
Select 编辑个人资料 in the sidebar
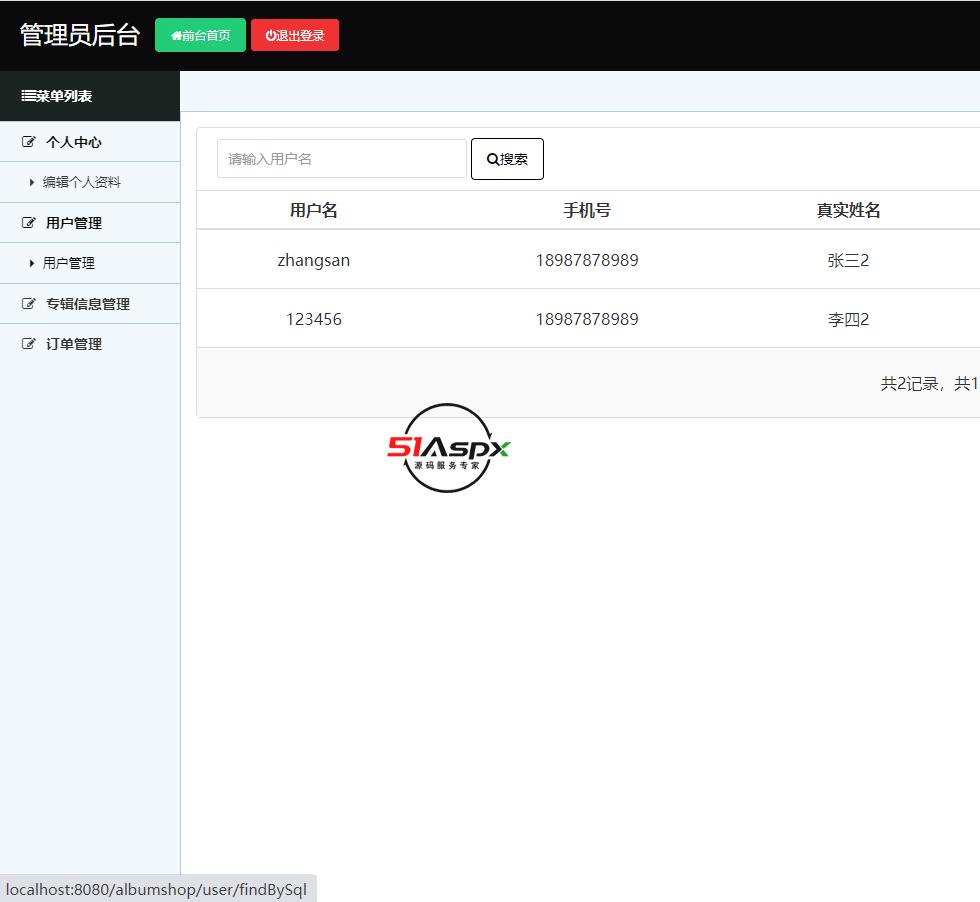click(x=82, y=182)
